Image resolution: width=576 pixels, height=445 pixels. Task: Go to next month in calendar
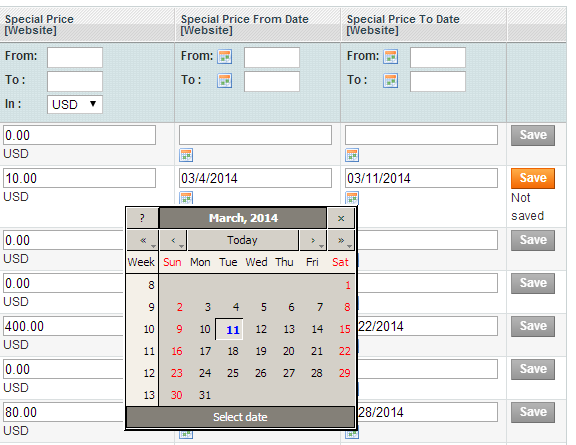pos(313,240)
